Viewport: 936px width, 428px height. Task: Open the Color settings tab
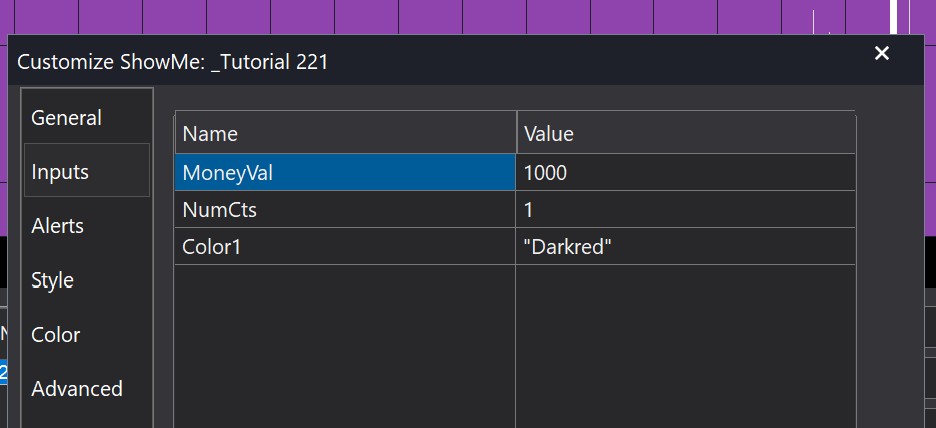[56, 334]
